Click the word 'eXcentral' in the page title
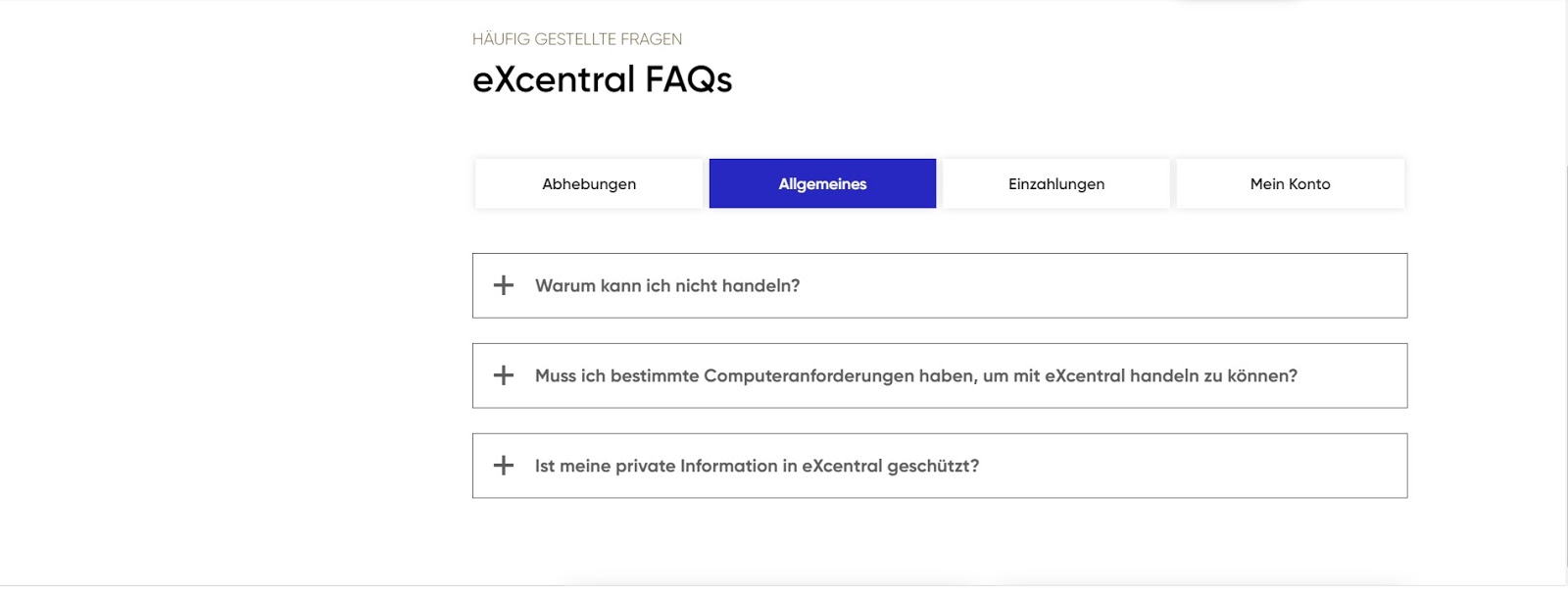Image resolution: width=1568 pixels, height=595 pixels. [555, 79]
